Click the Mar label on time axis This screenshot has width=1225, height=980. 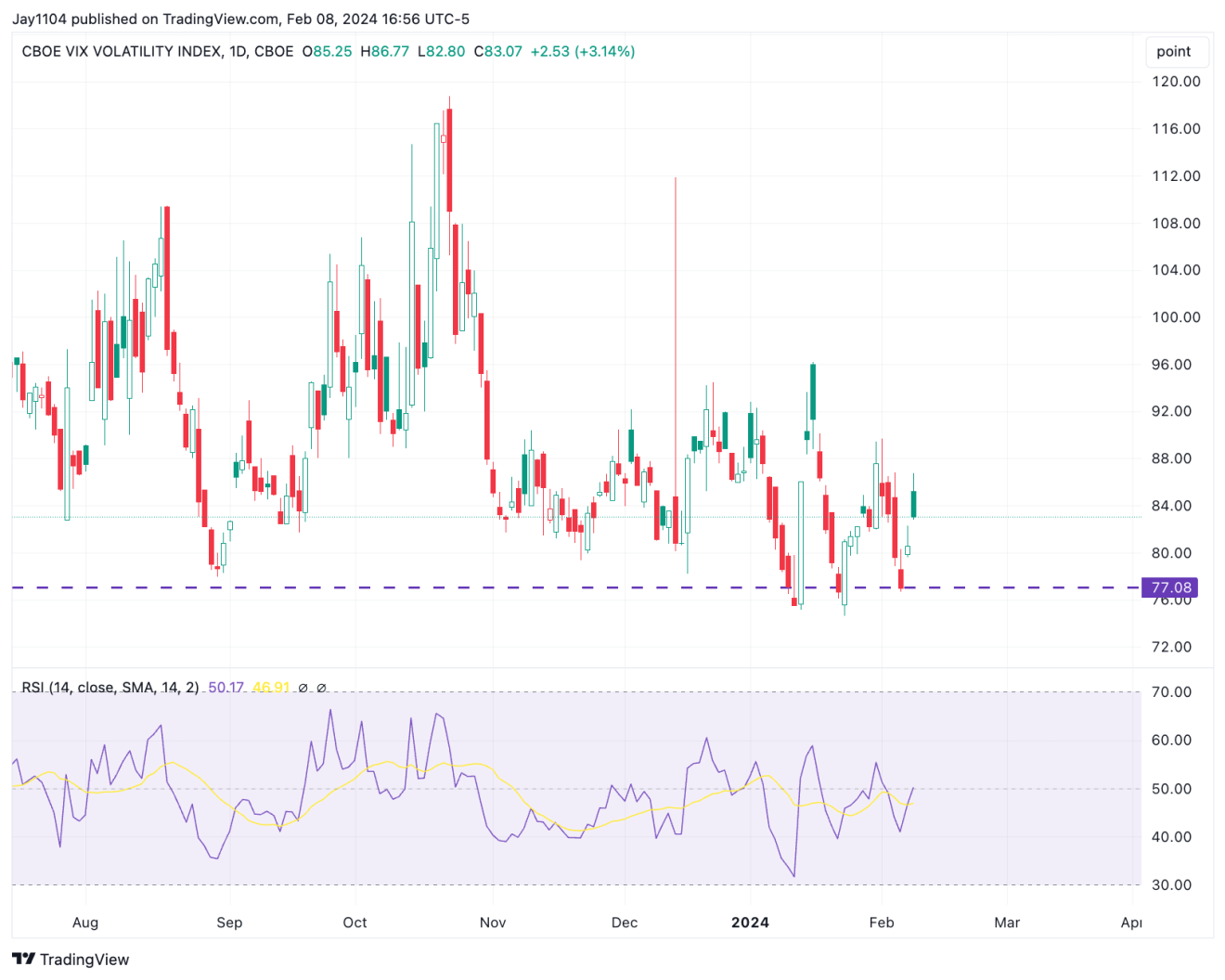(1007, 922)
